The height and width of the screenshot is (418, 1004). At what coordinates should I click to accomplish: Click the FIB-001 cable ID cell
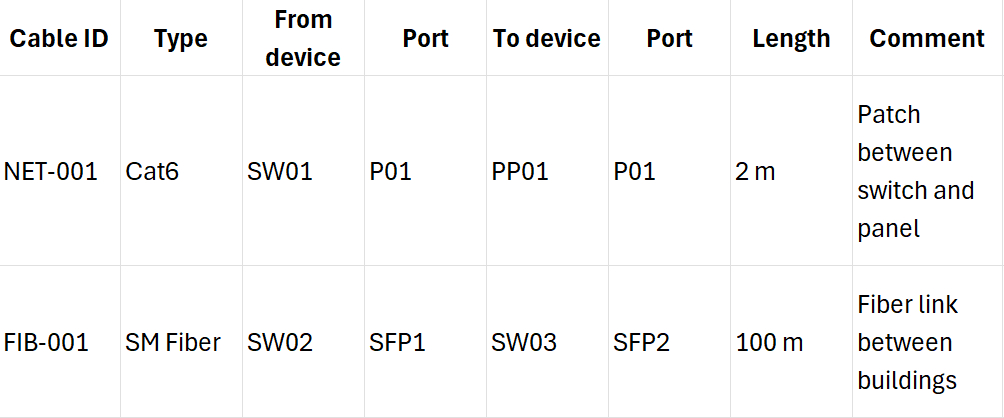(47, 343)
